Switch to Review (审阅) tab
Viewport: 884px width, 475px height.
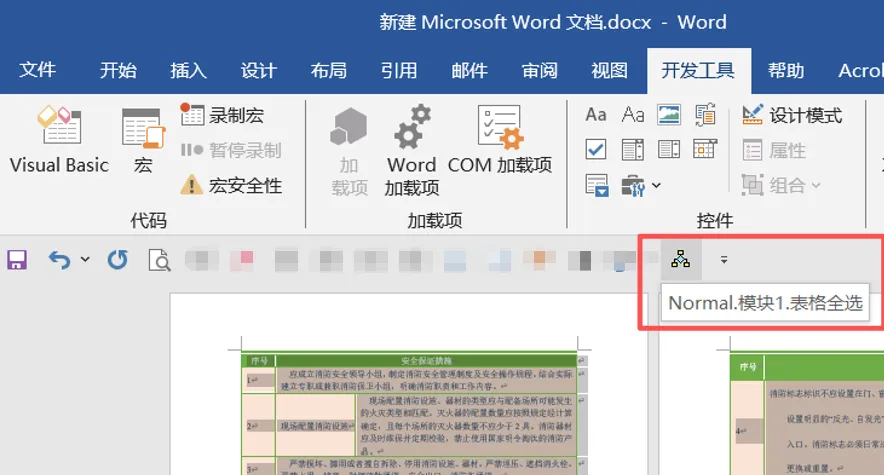coord(540,70)
